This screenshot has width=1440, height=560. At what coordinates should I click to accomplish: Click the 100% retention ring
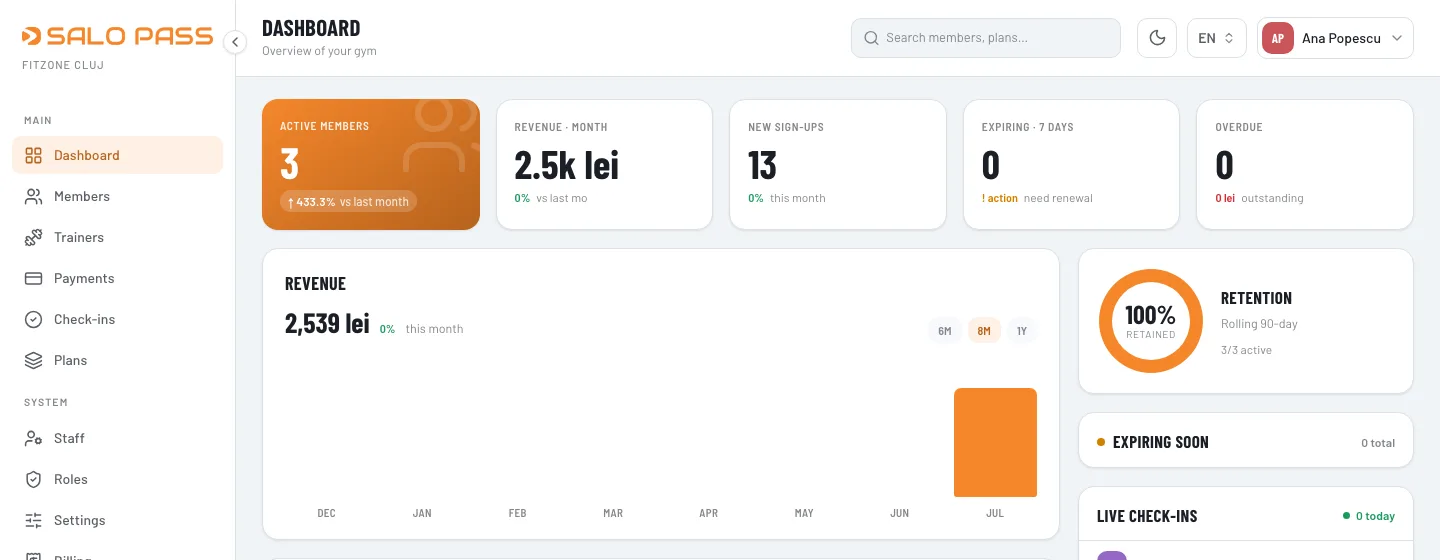(x=1151, y=321)
